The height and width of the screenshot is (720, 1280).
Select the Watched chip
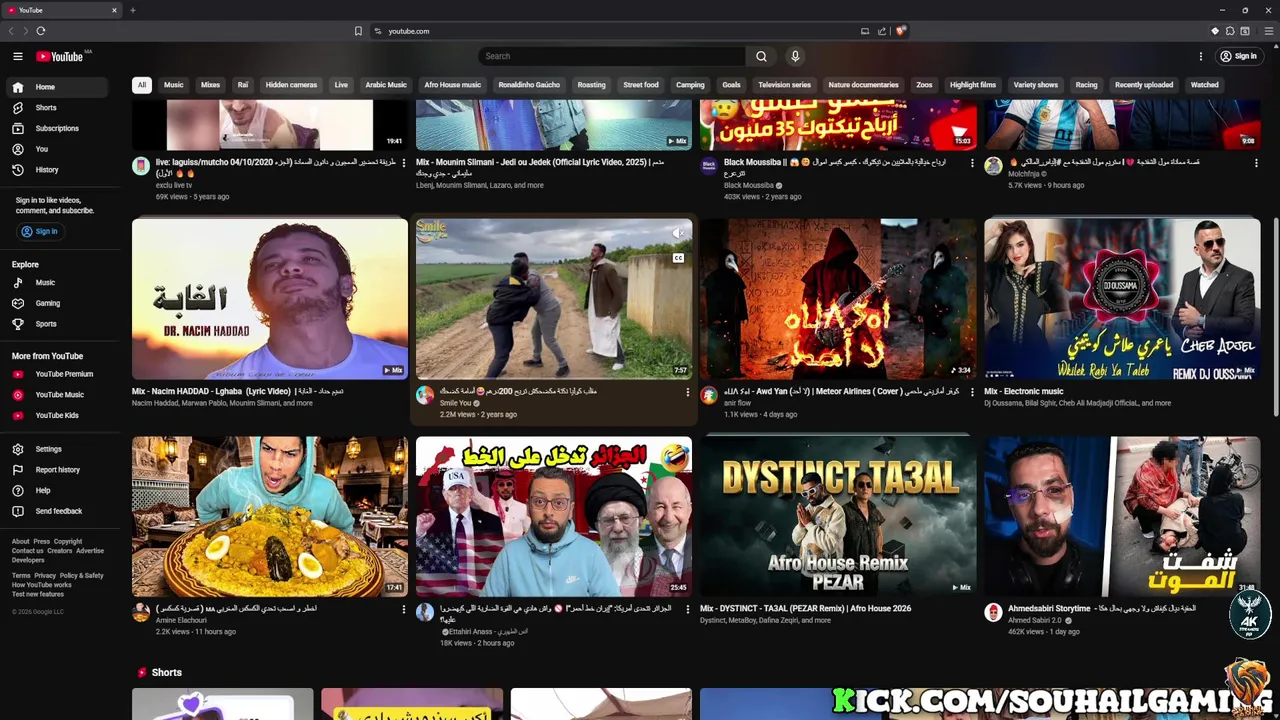[1204, 85]
